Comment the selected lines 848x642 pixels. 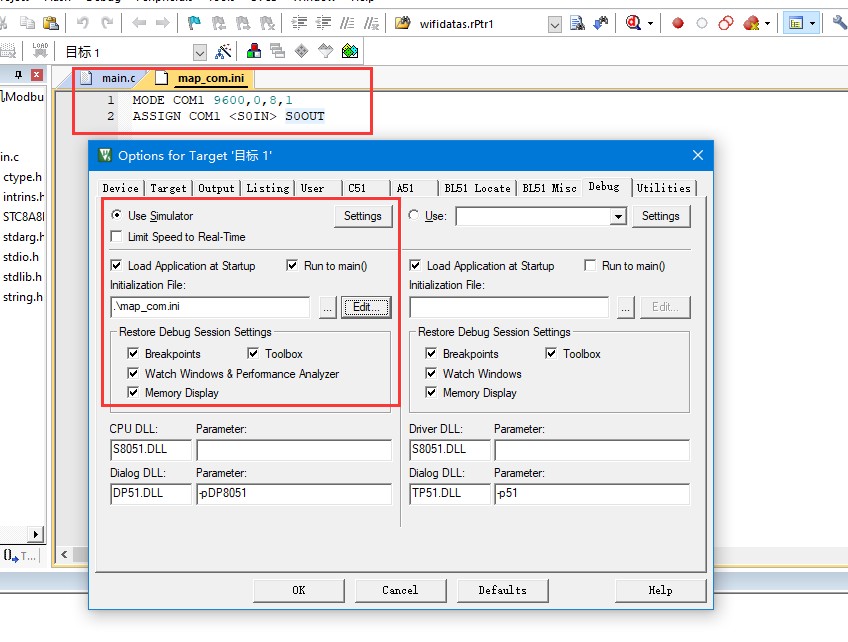347,23
